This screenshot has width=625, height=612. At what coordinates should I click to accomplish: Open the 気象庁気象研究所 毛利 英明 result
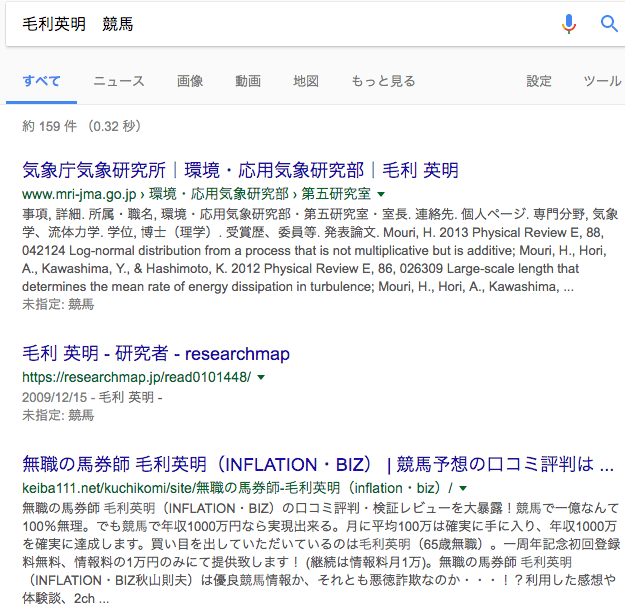pos(240,171)
